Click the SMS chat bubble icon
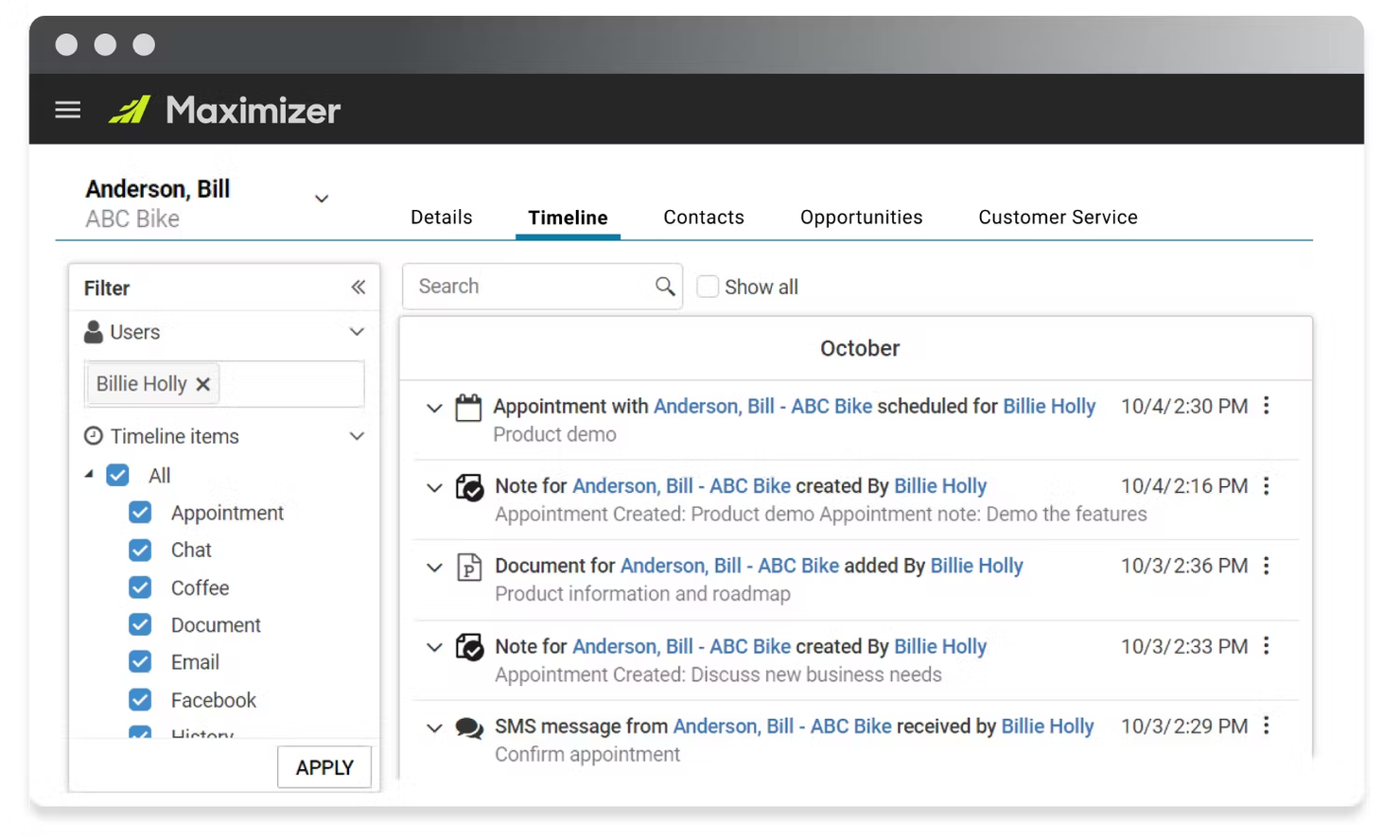Viewport: 1400px width, 840px height. (468, 726)
